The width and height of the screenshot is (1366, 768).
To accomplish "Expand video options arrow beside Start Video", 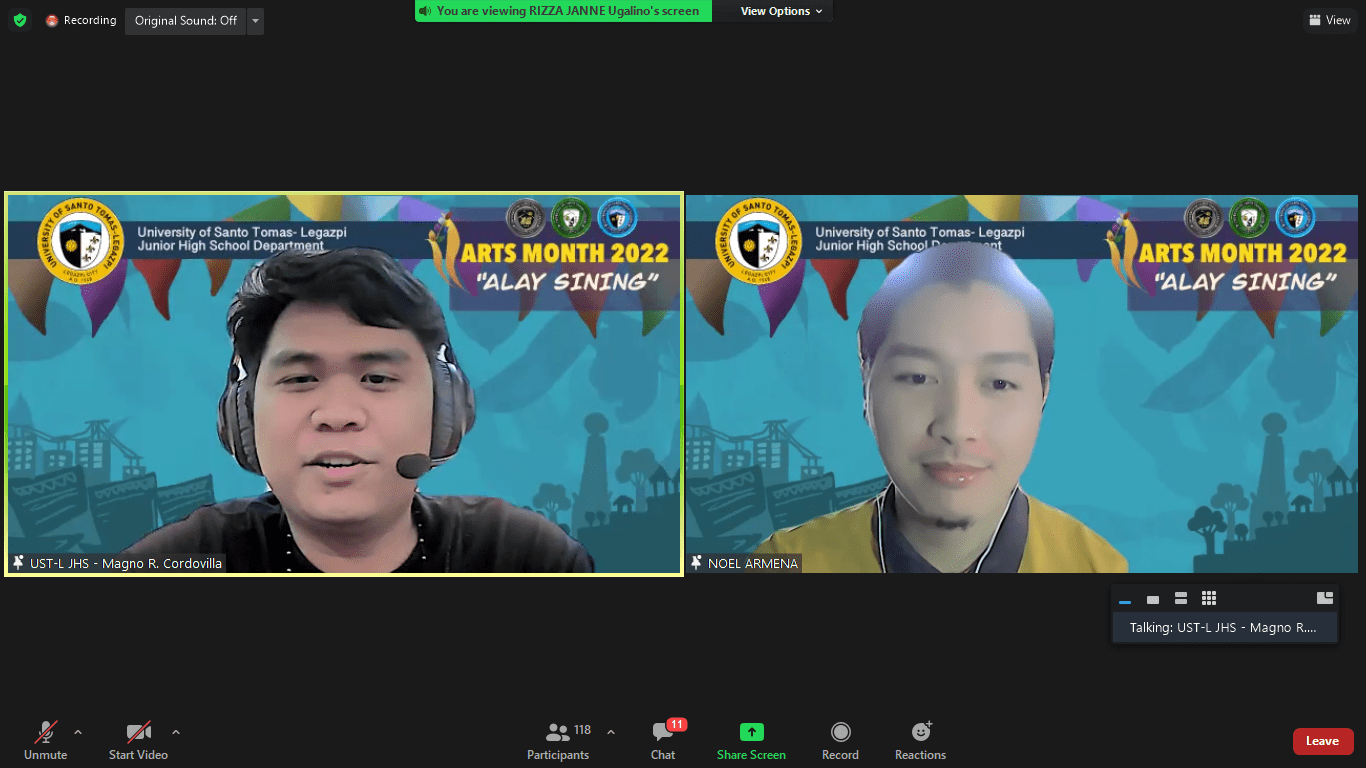I will tap(176, 732).
